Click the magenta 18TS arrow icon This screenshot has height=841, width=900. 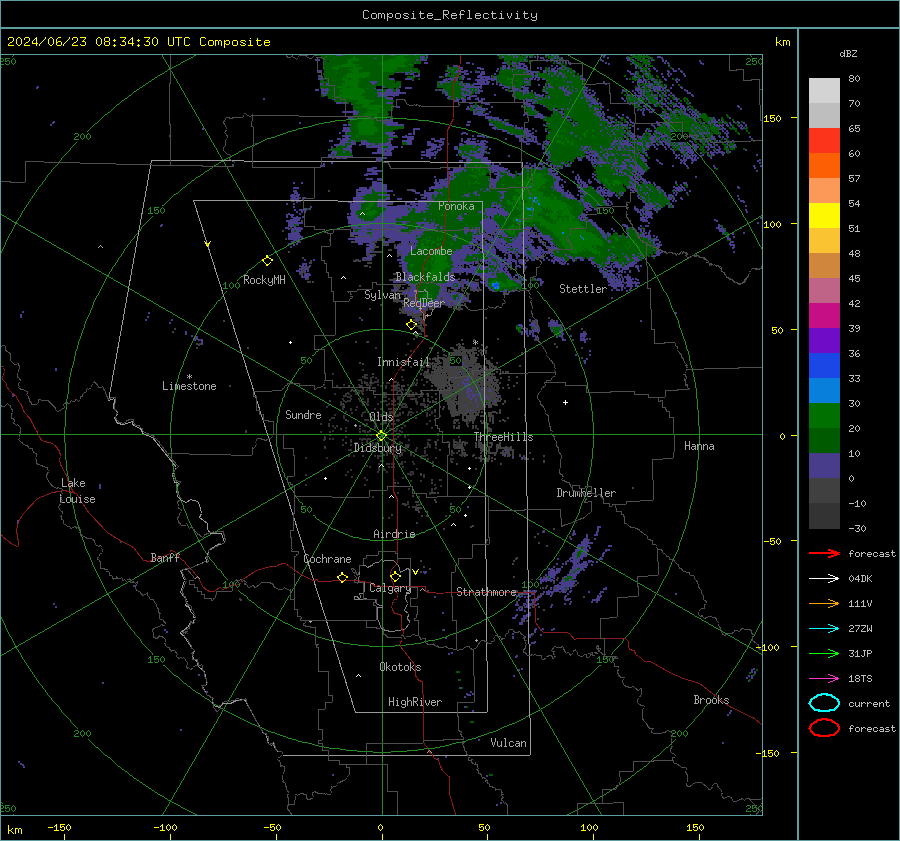(x=824, y=679)
